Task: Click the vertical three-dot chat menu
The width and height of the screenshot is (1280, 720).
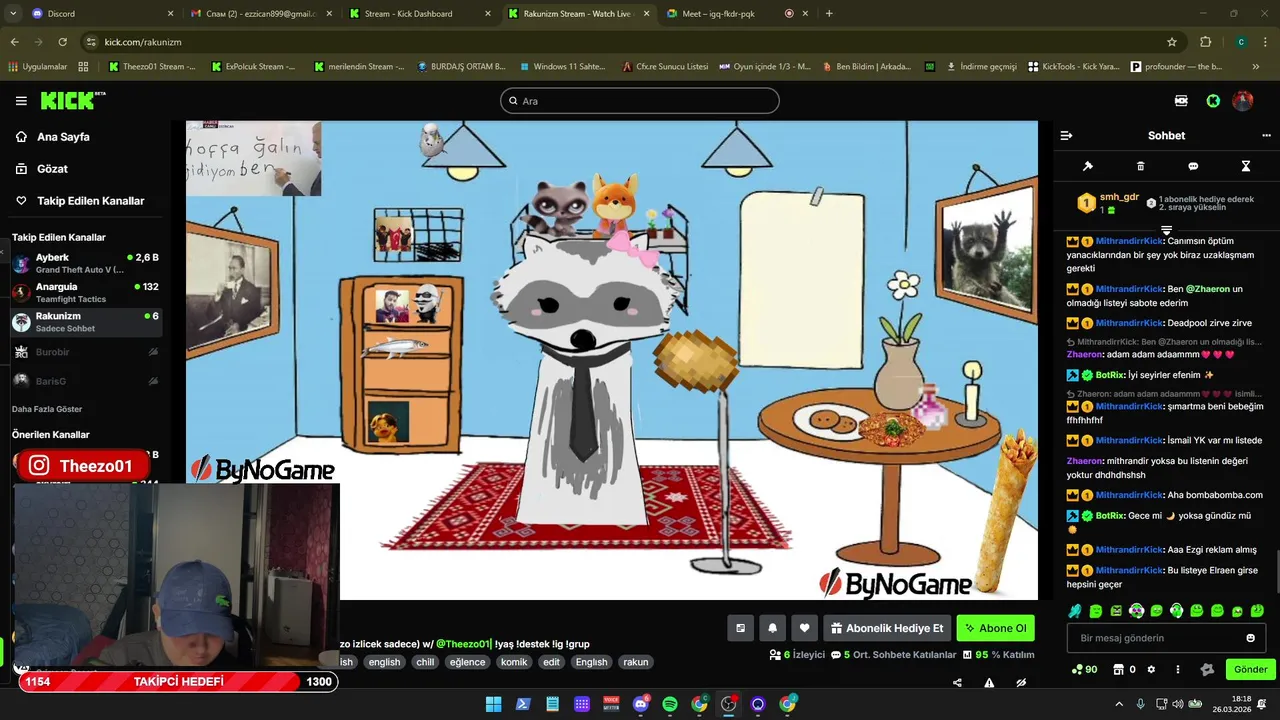Action: point(1178,670)
